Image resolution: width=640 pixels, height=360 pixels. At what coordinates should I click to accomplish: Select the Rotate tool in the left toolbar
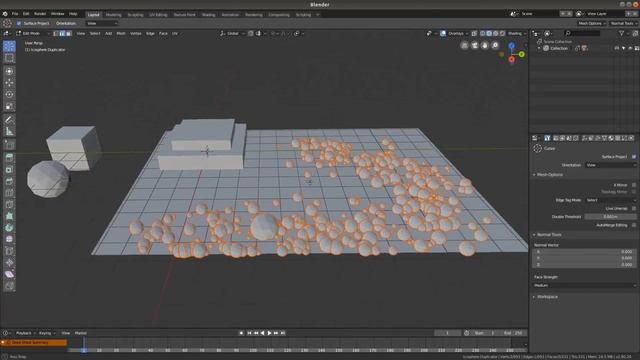9,95
